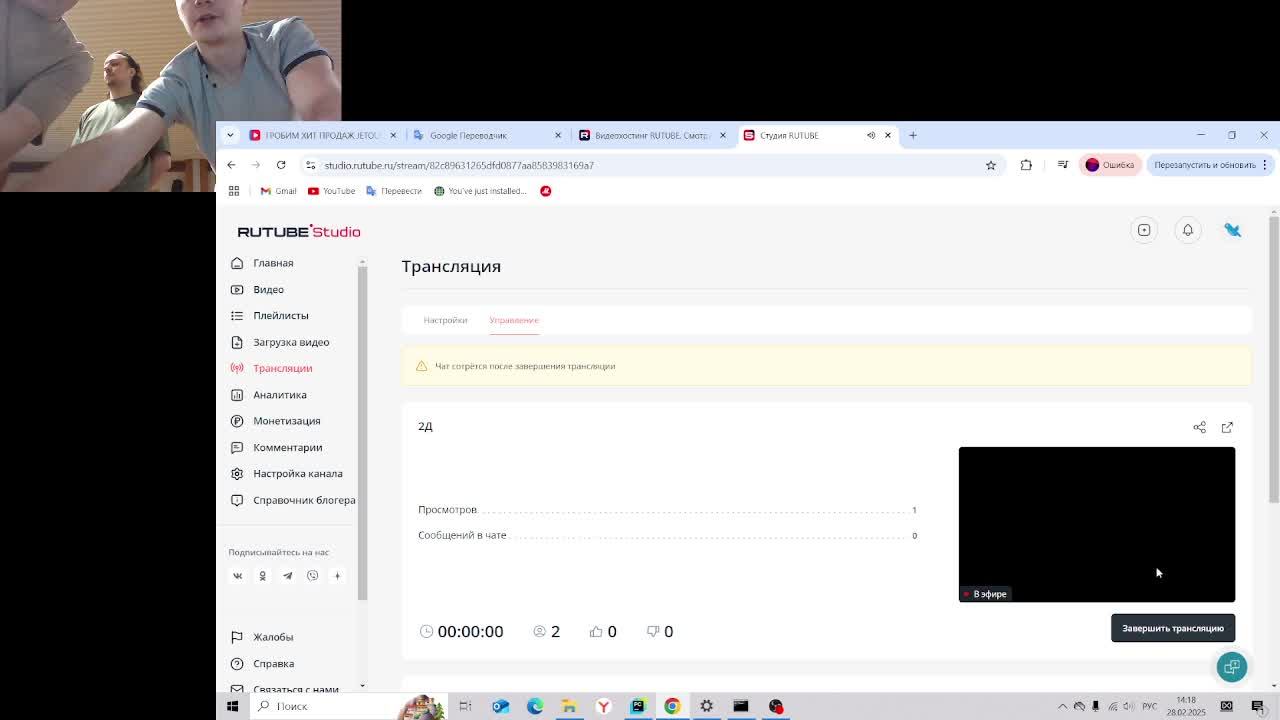1280x720 pixels.
Task: Open the browser extensions puzzle icon
Action: pos(1026,165)
